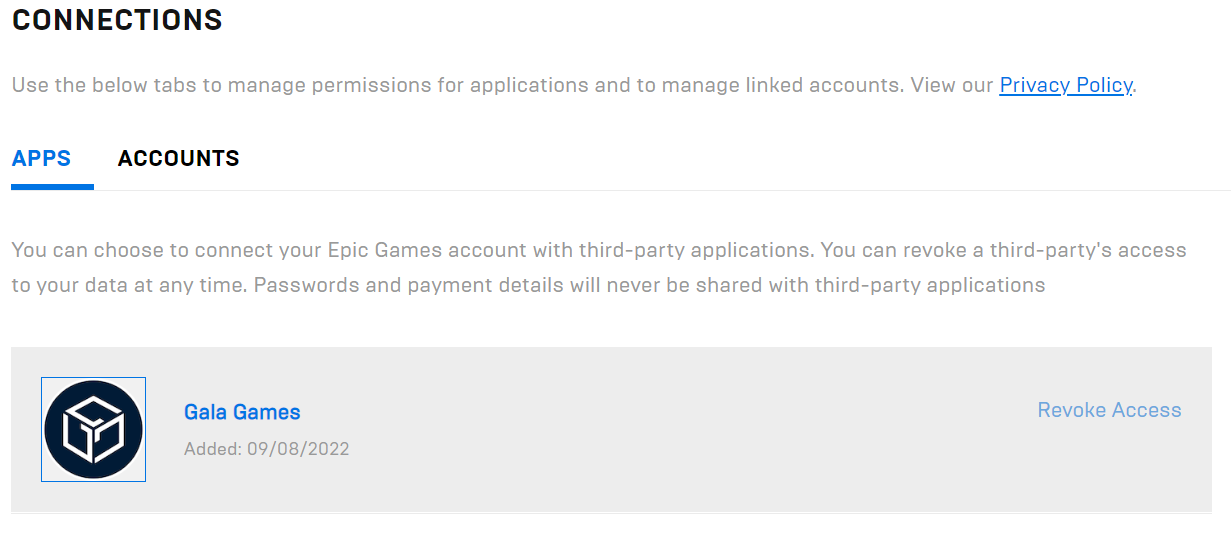Select the APPS tab
Viewport: 1231px width, 543px height.
tap(41, 158)
